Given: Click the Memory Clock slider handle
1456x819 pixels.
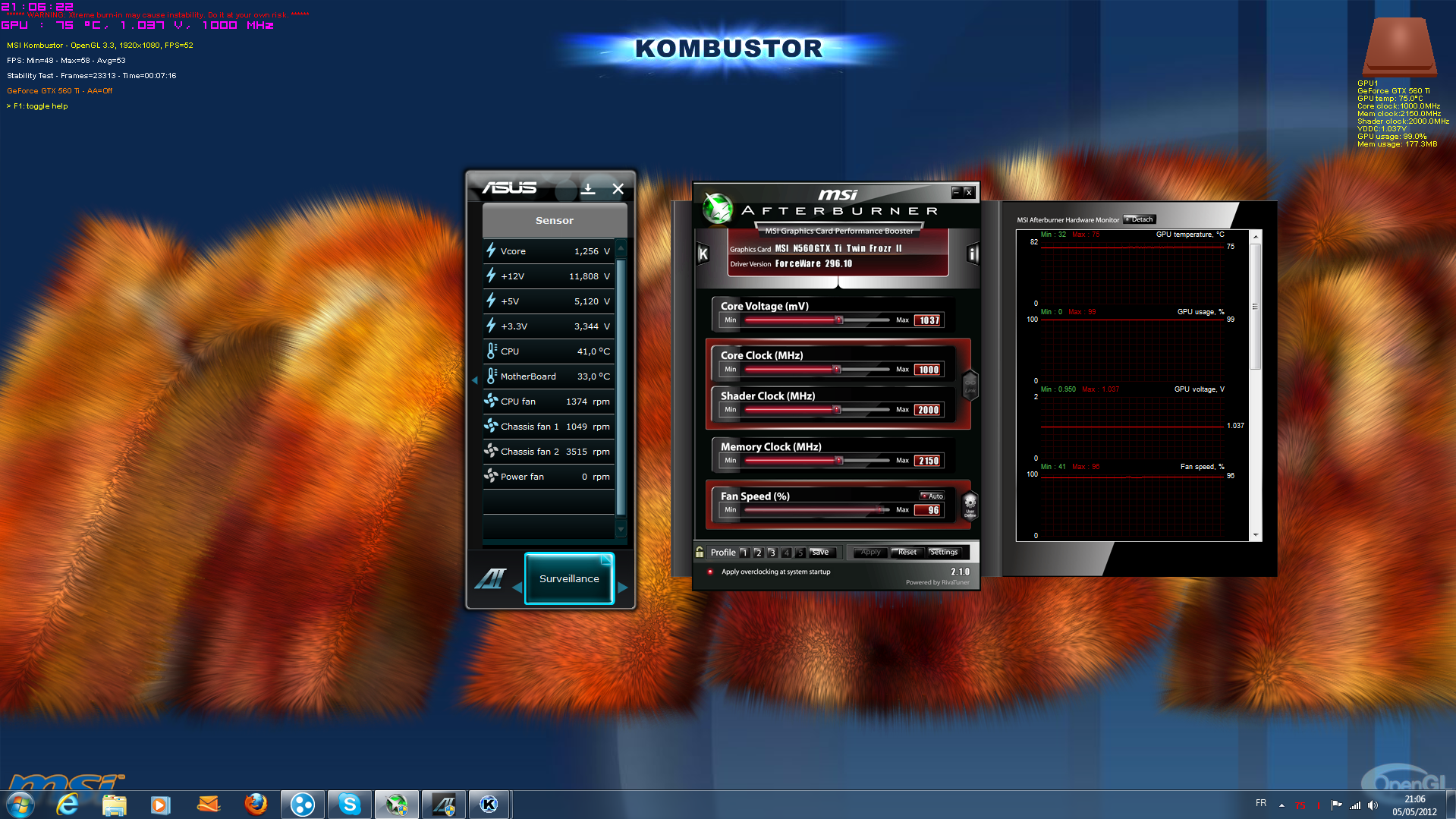Looking at the screenshot, I should point(839,461).
